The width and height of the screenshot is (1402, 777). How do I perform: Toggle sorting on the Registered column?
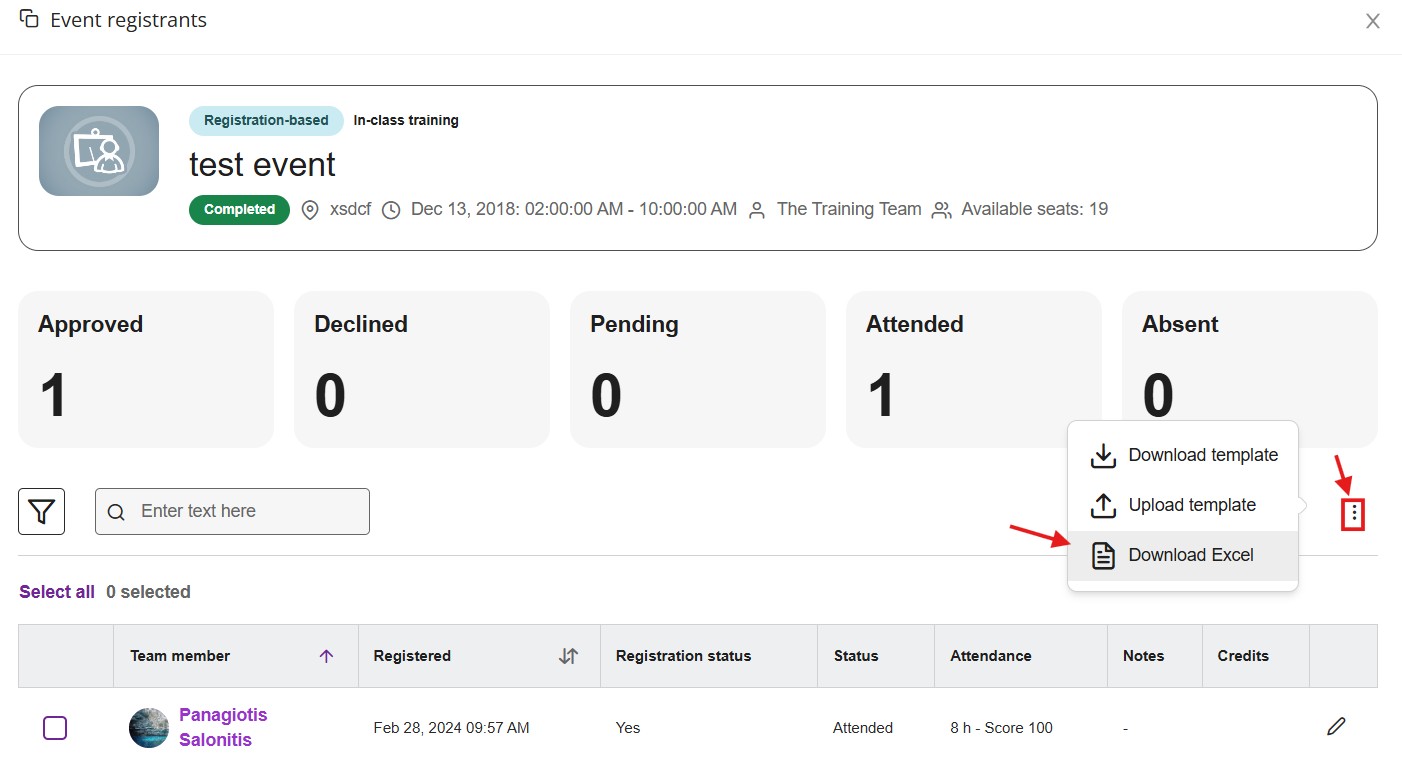pos(568,656)
